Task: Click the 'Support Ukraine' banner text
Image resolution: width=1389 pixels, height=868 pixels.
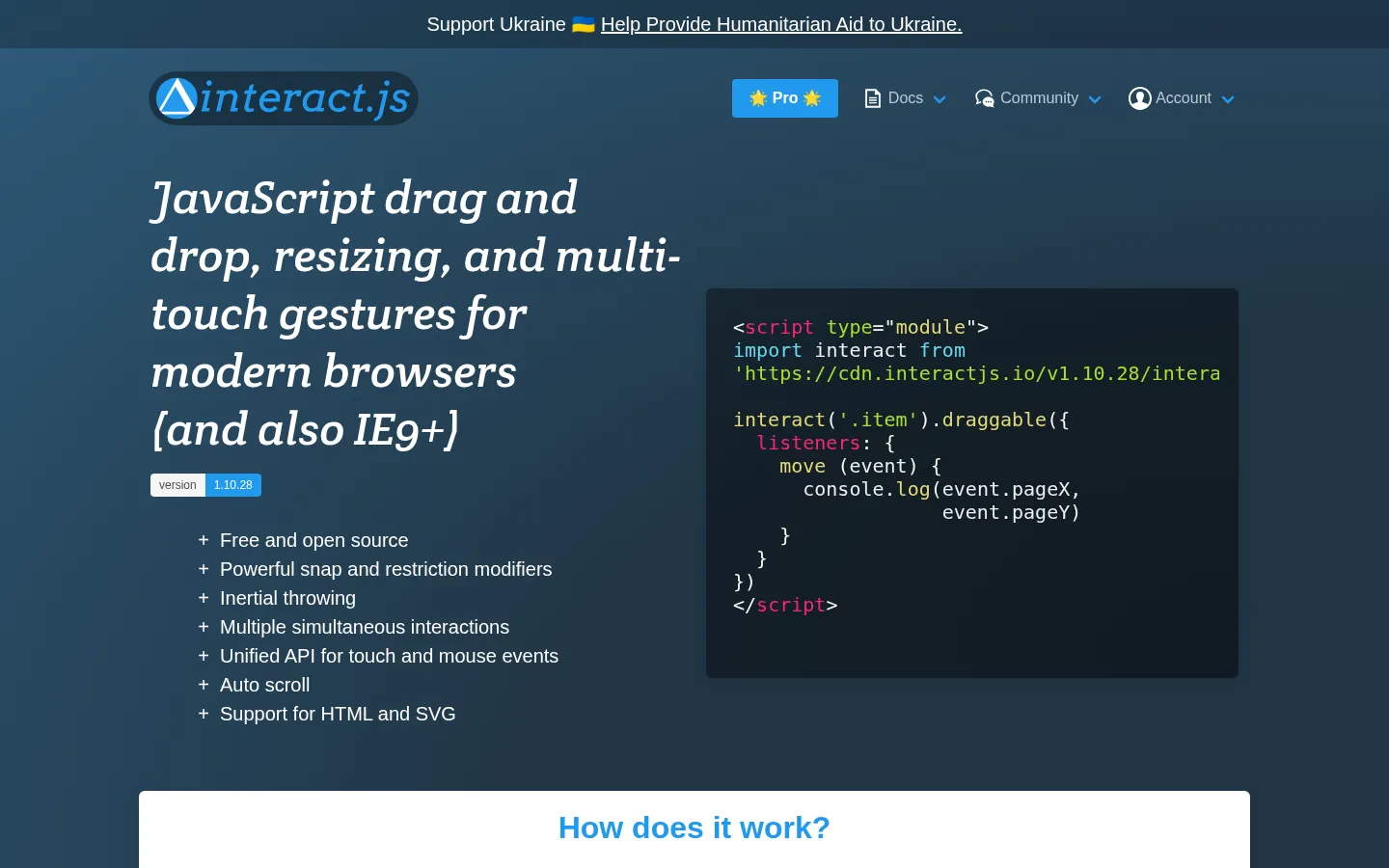Action: click(x=496, y=24)
